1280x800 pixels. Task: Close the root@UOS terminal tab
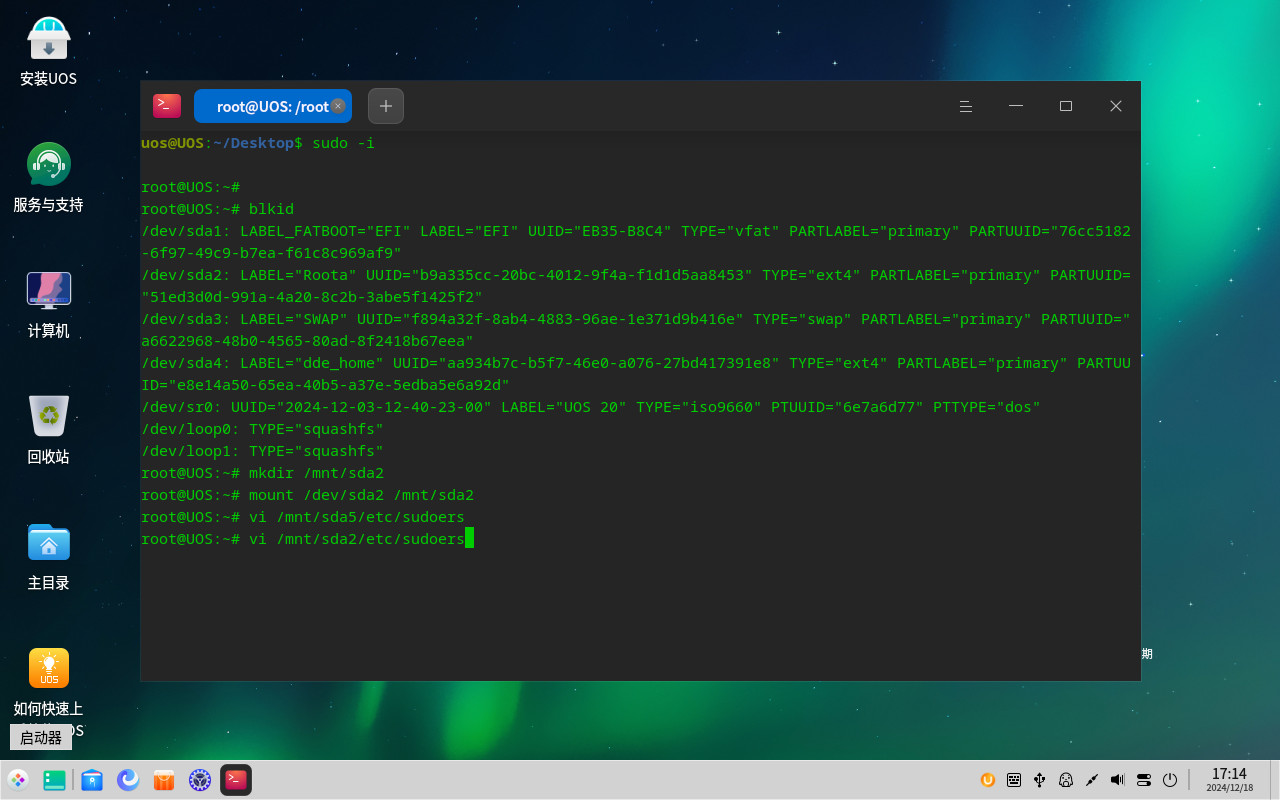click(338, 106)
